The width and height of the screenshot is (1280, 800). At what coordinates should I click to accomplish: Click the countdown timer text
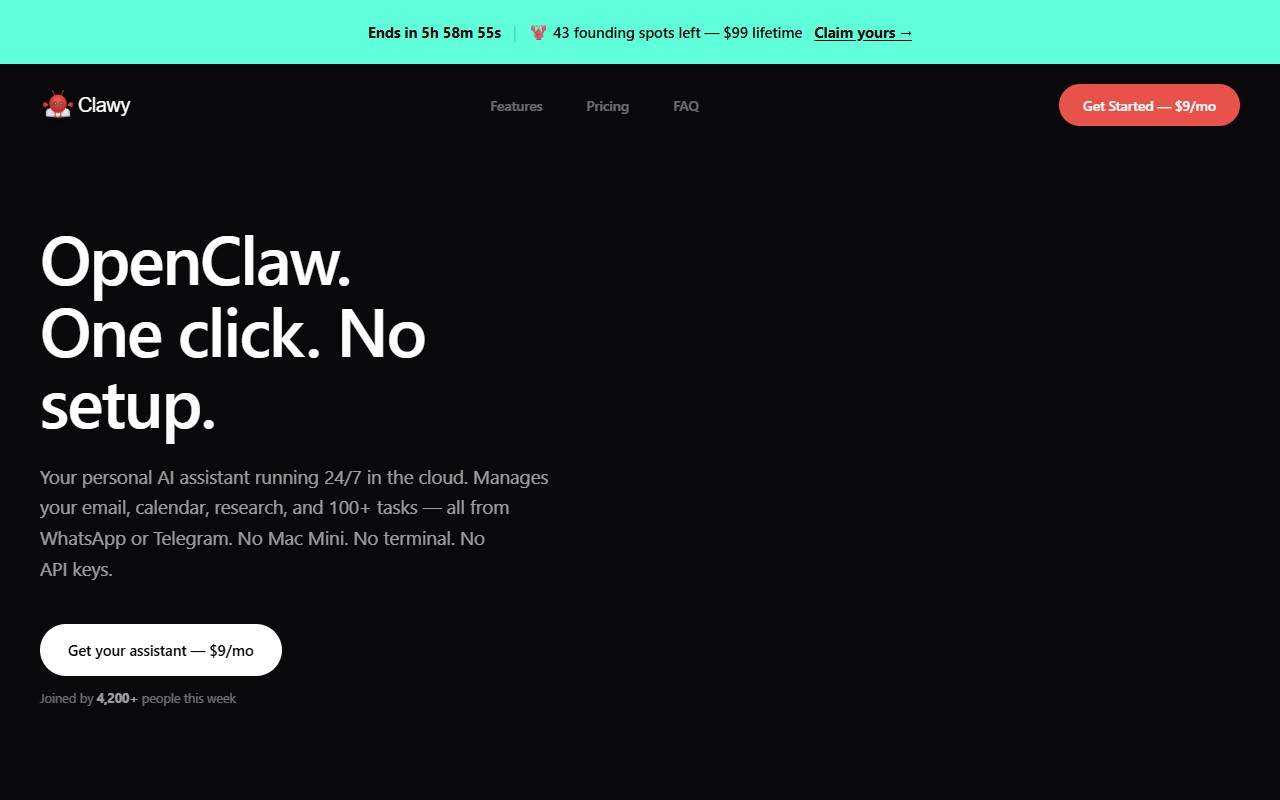[x=434, y=33]
